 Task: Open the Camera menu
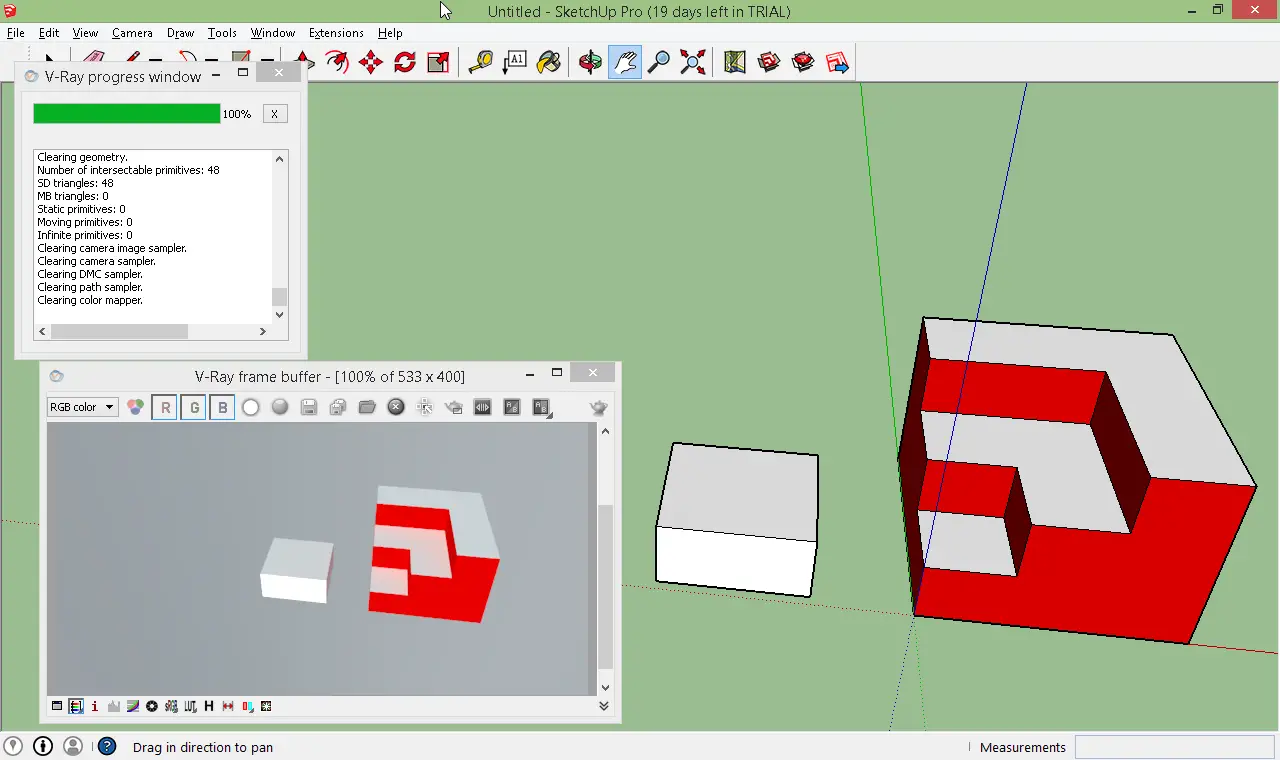pos(132,33)
